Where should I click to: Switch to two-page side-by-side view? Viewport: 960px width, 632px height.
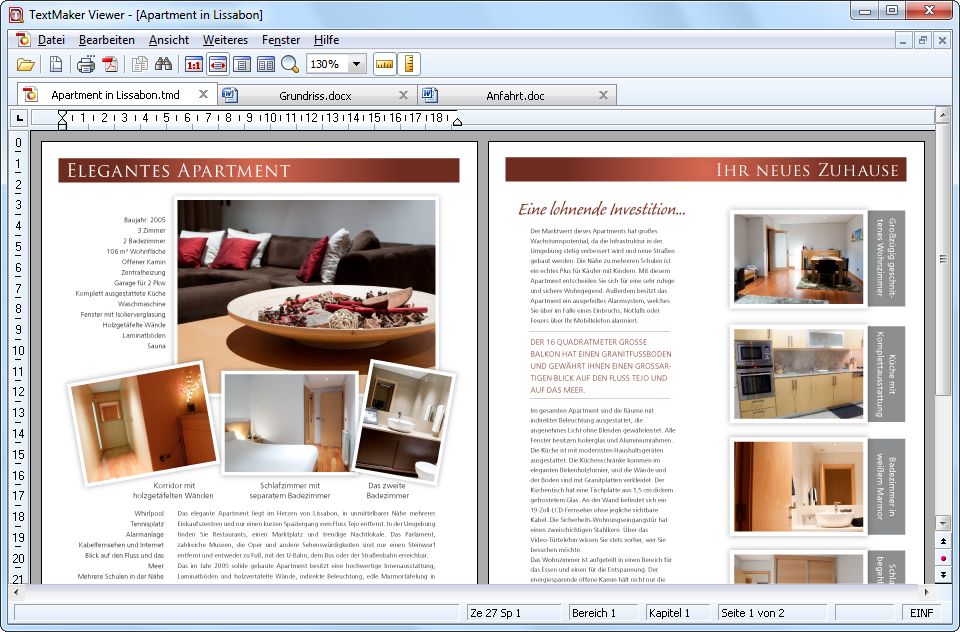(266, 64)
